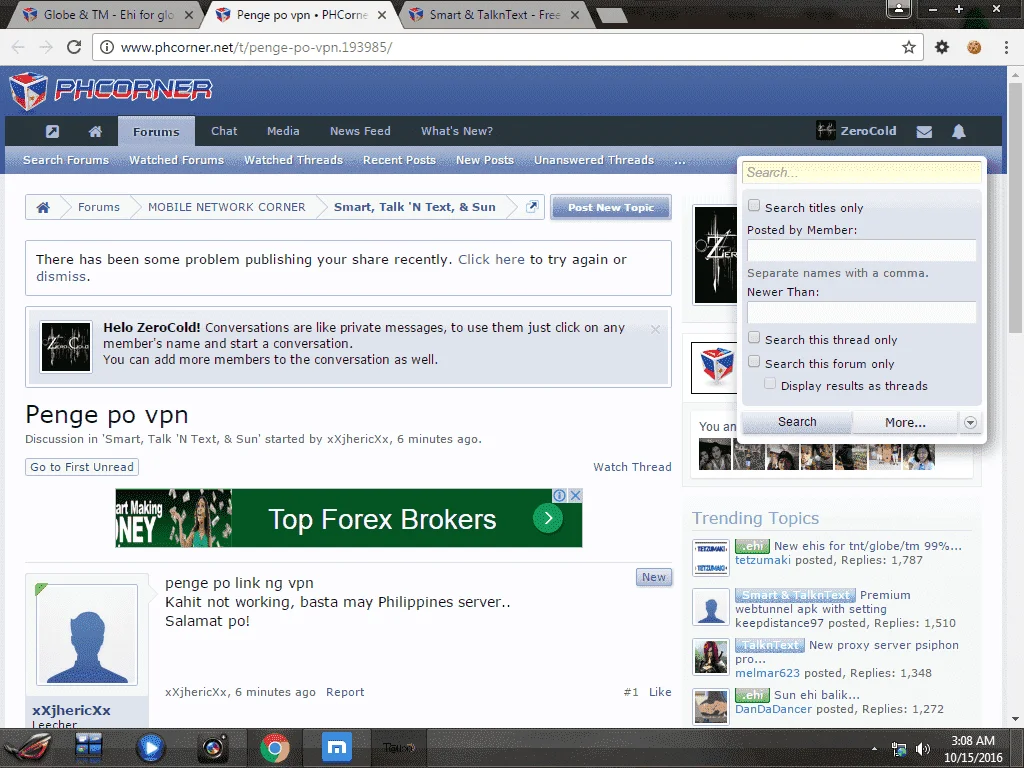Click the network tray icon

click(x=899, y=749)
